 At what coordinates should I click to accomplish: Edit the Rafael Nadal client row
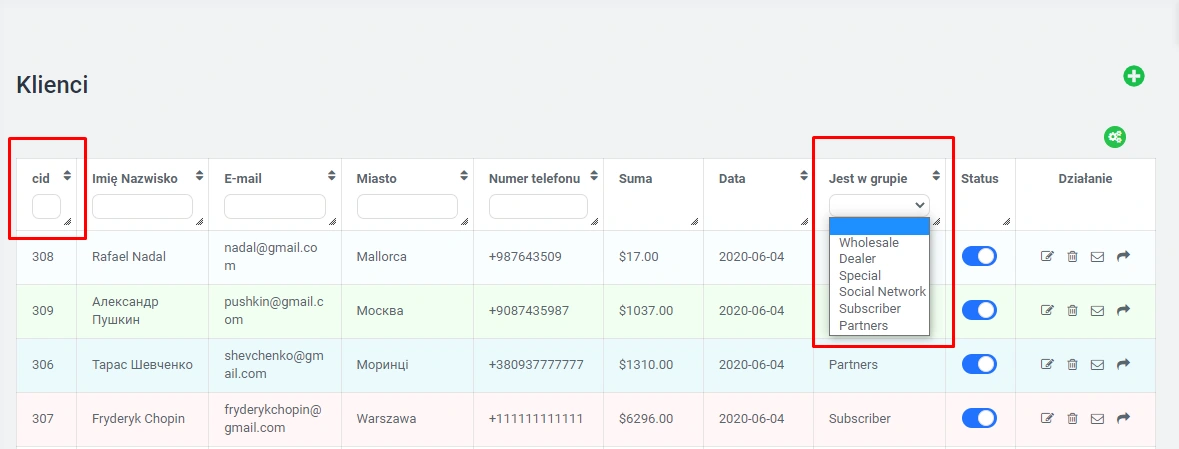(x=1047, y=257)
